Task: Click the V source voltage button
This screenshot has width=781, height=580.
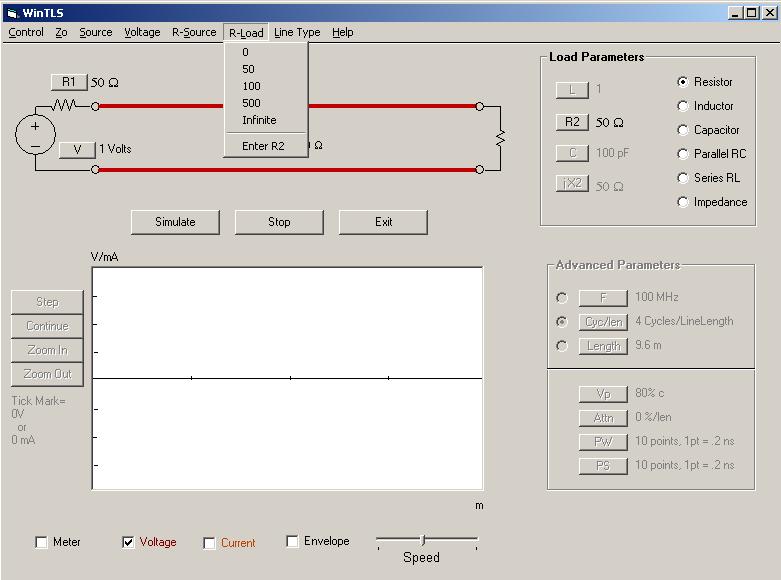Action: (77, 150)
